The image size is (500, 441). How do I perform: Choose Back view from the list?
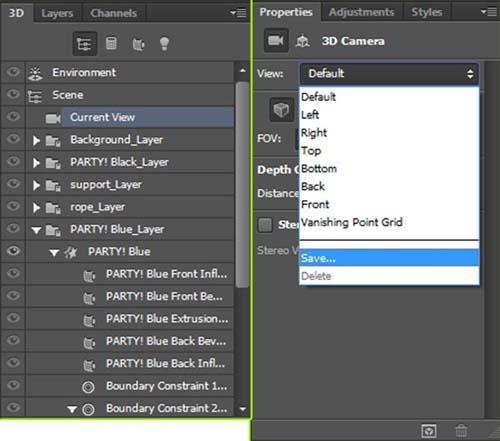coord(389,186)
